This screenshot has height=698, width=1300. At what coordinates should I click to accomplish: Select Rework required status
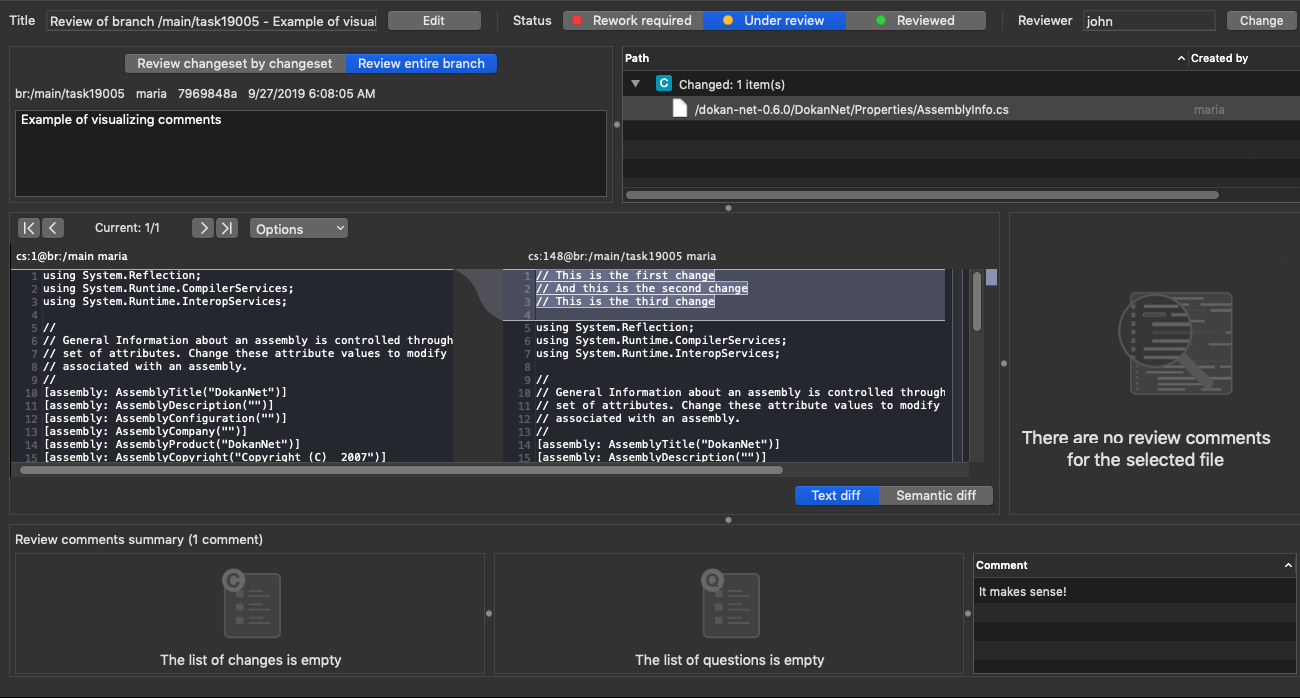[x=633, y=20]
